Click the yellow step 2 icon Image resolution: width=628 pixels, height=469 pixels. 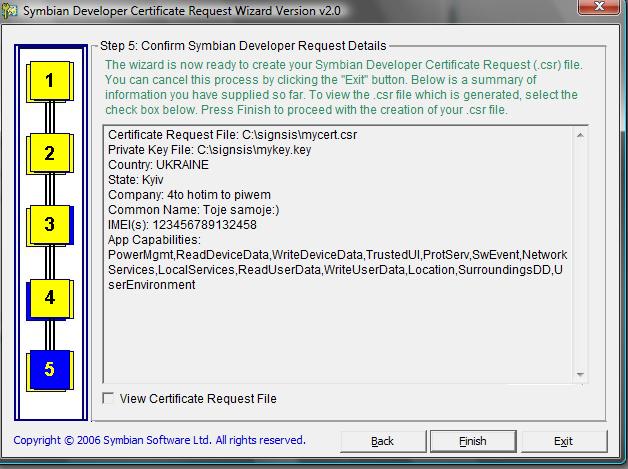coord(49,154)
